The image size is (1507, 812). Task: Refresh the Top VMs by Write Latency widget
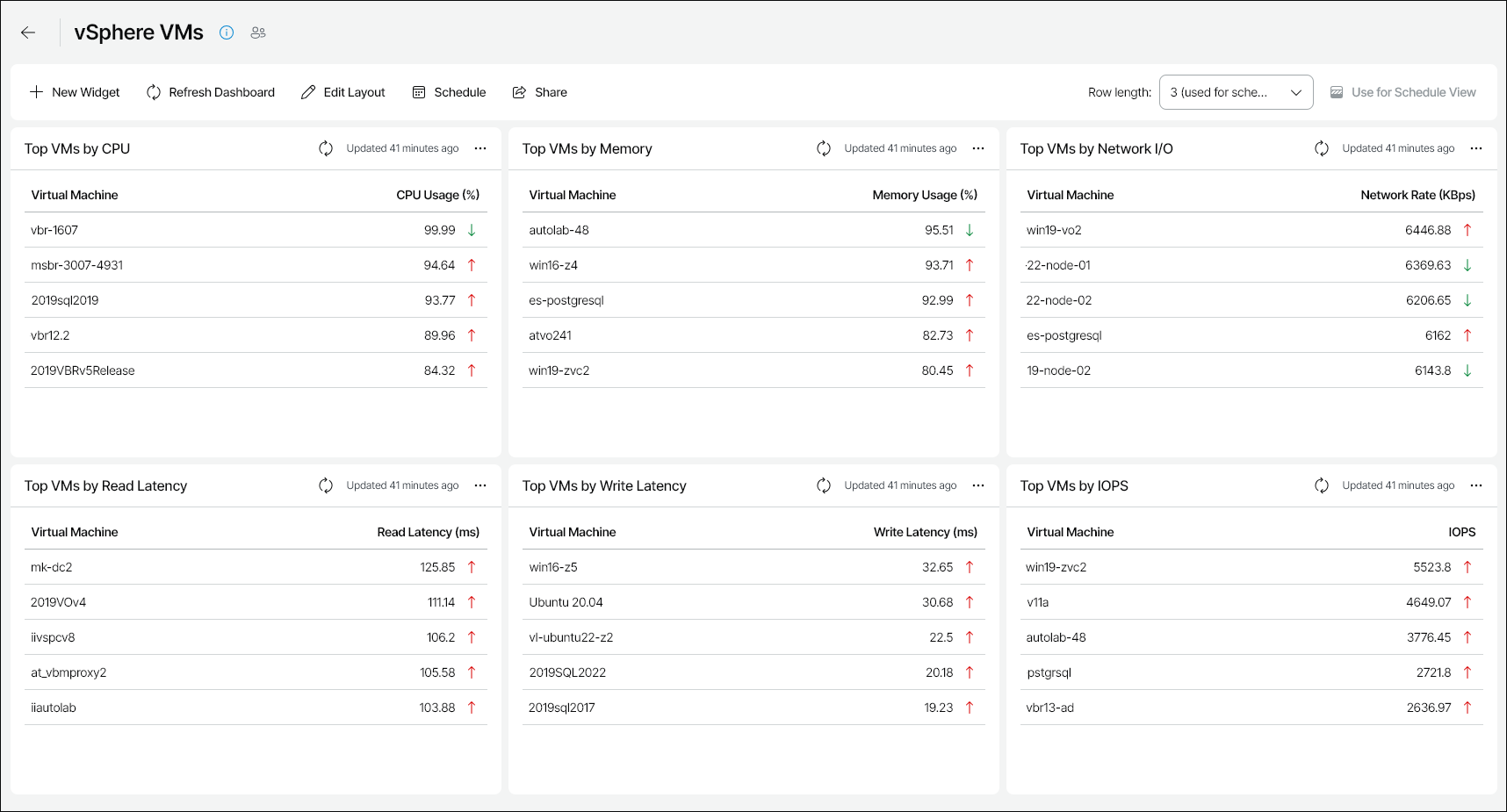(x=824, y=485)
